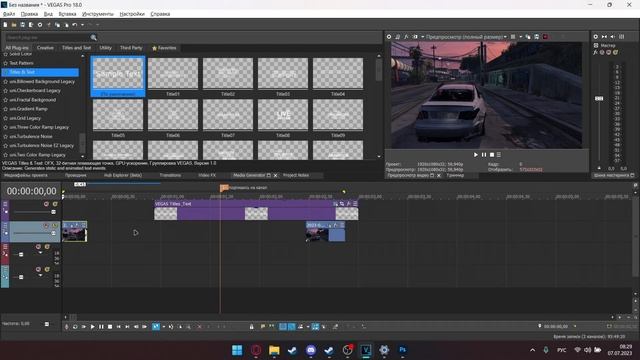Switch to the Creative plug-ins tab
This screenshot has height=360, width=640.
click(45, 48)
